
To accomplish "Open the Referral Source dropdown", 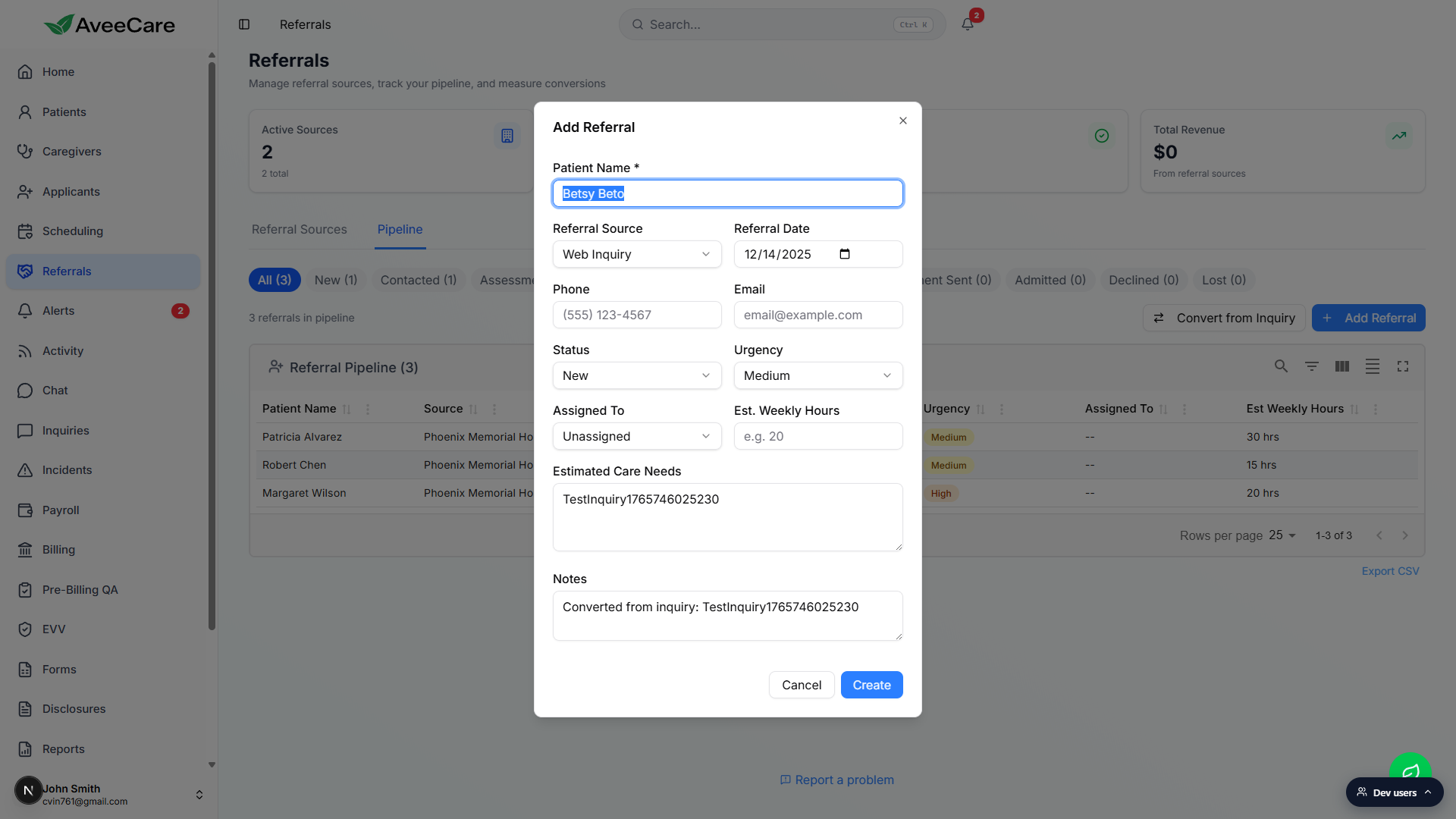I will 637,254.
